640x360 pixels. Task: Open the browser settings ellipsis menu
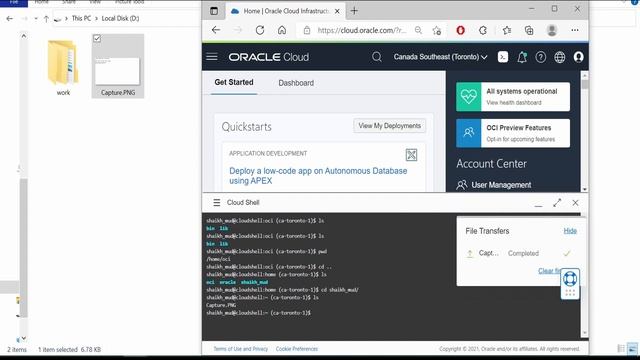[575, 30]
